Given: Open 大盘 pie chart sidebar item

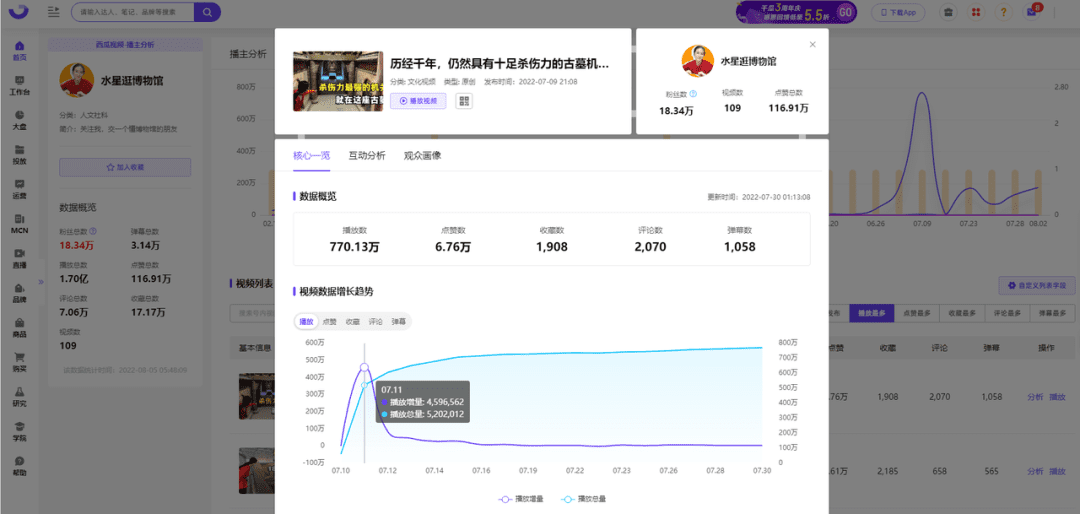Looking at the screenshot, I should coord(19,120).
